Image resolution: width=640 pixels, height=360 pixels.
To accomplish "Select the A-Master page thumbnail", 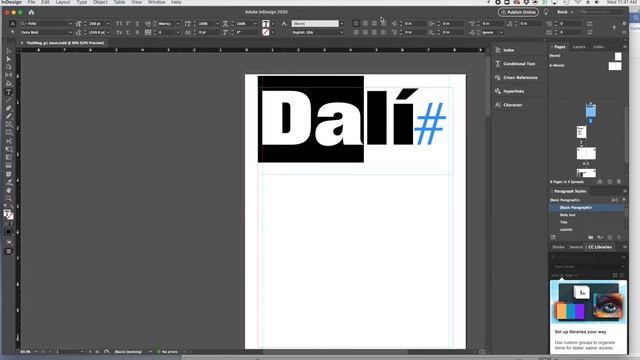I will pyautogui.click(x=615, y=66).
